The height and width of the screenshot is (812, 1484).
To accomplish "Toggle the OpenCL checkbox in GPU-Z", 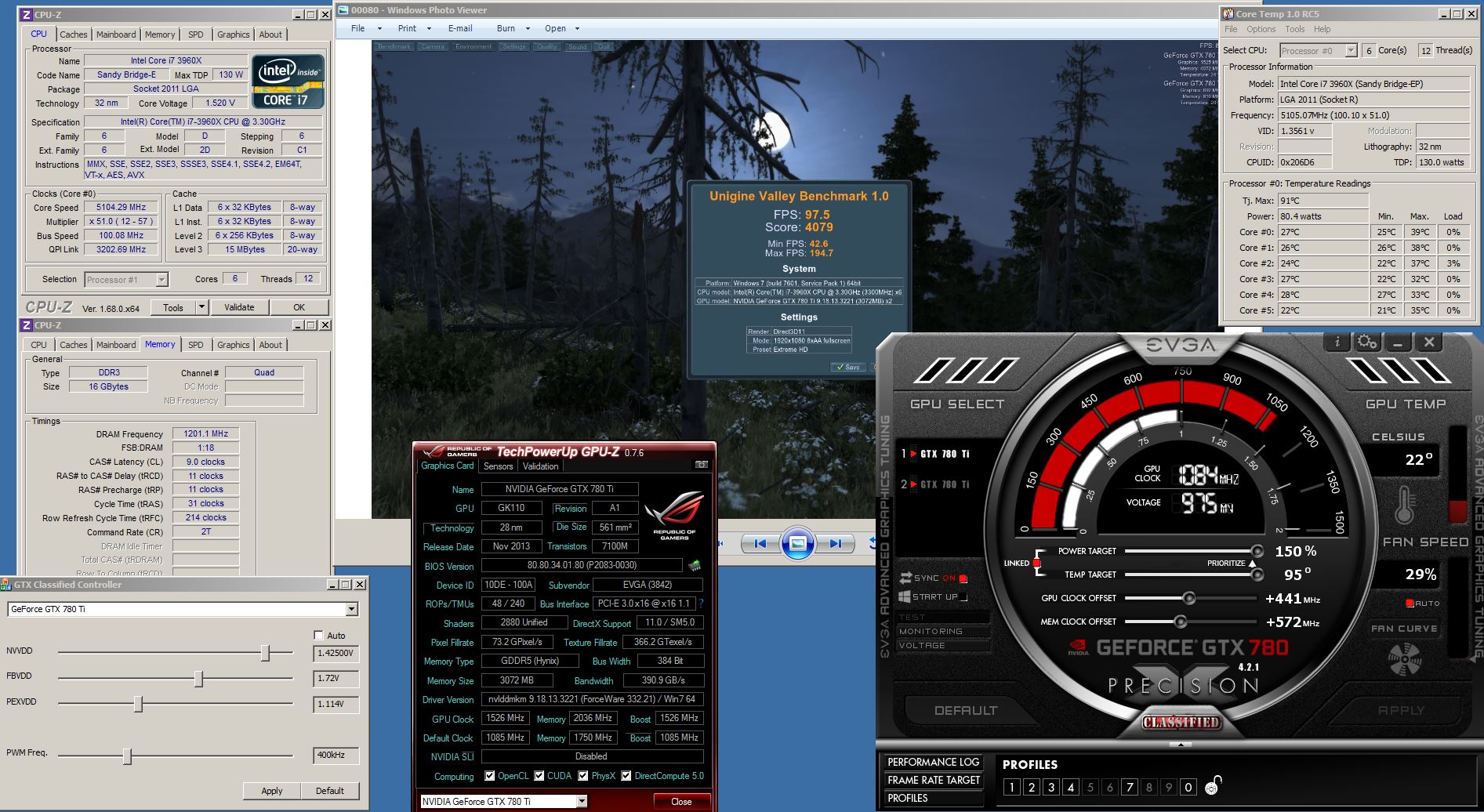I will point(490,776).
